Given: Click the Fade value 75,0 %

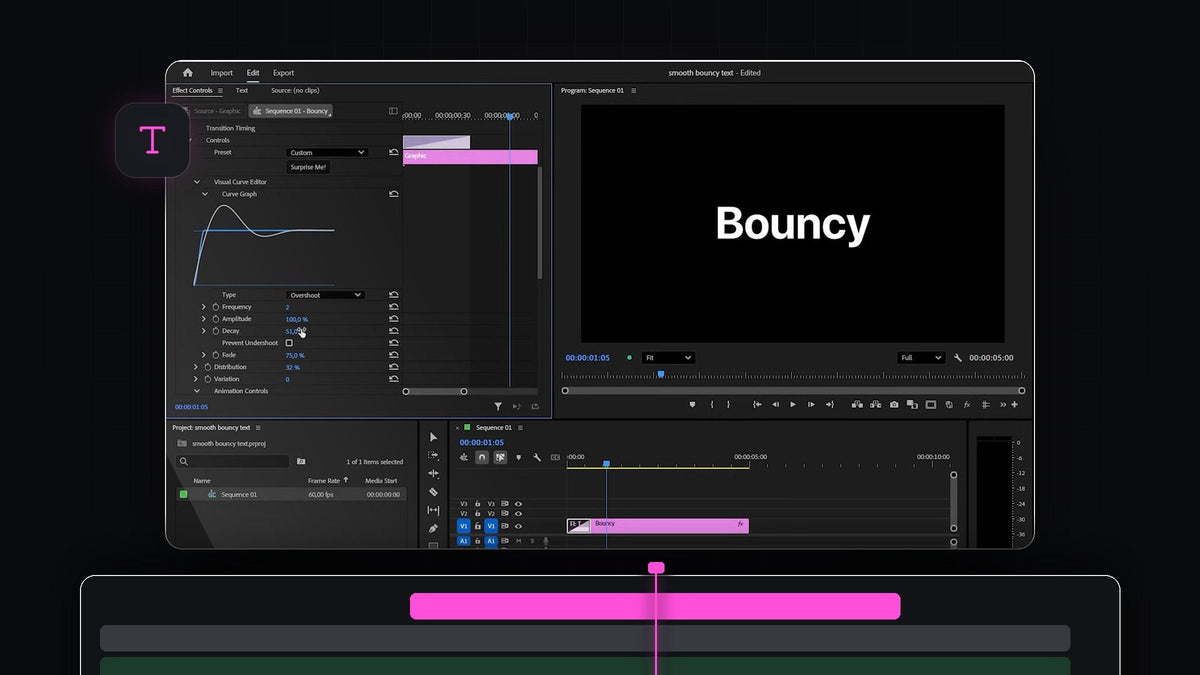Looking at the screenshot, I should pyautogui.click(x=295, y=355).
